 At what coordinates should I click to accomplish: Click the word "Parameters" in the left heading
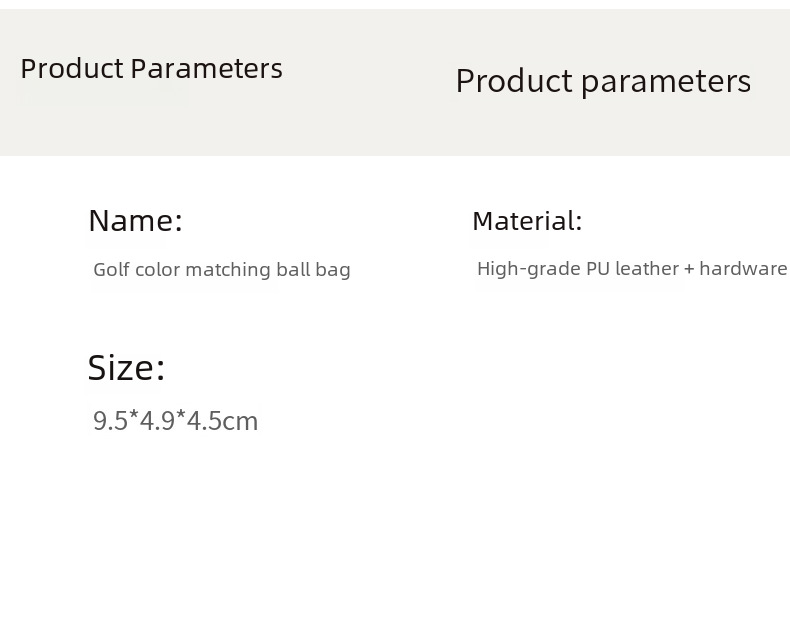point(207,69)
